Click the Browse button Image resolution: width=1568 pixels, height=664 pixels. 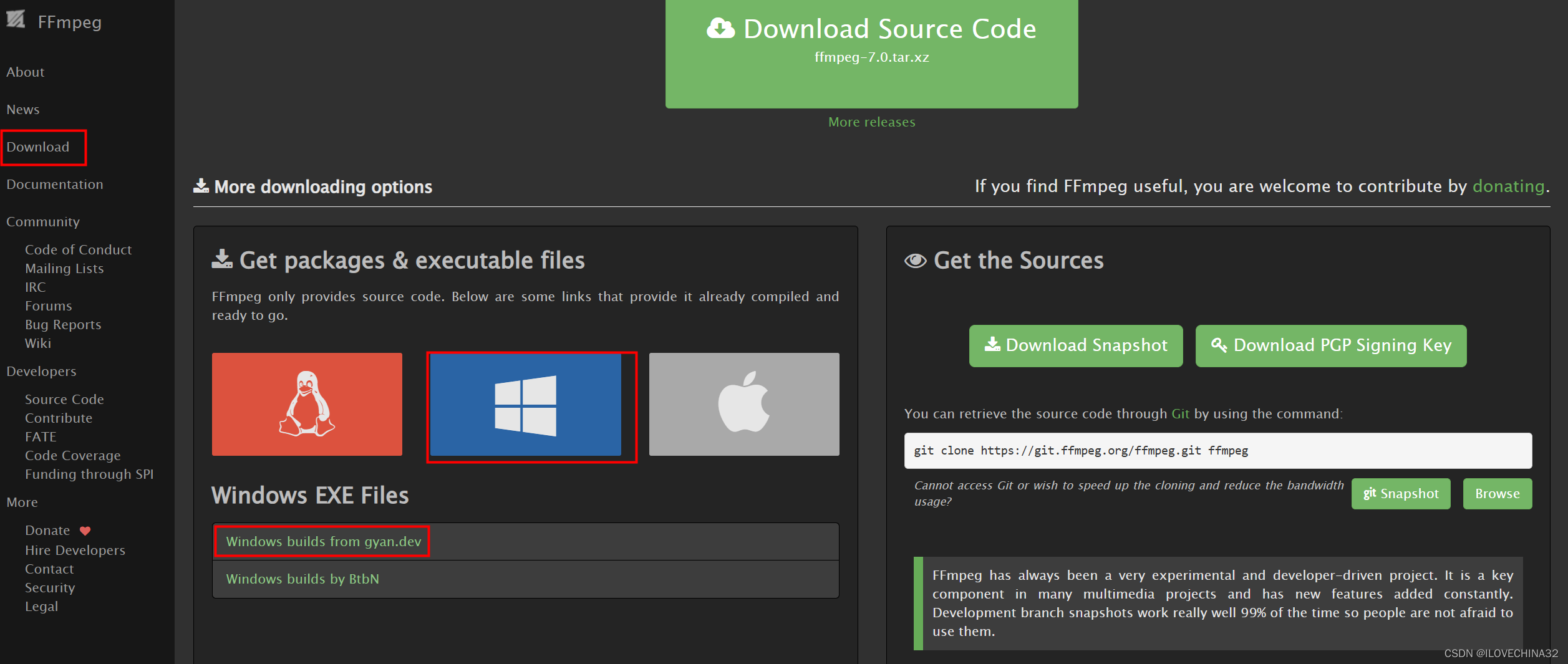click(1497, 494)
